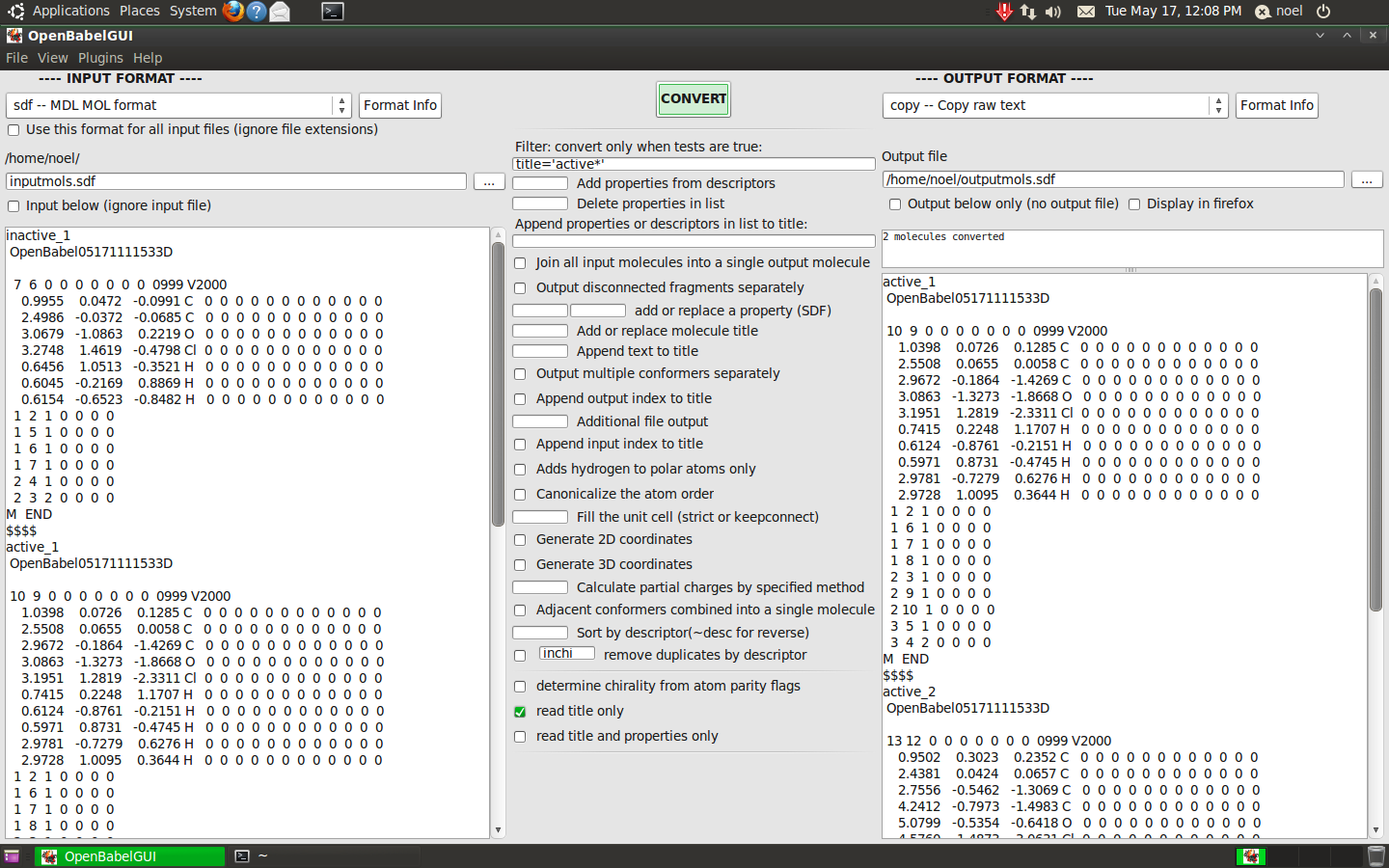This screenshot has width=1389, height=868.
Task: Open the Help menu
Action: coord(148,58)
